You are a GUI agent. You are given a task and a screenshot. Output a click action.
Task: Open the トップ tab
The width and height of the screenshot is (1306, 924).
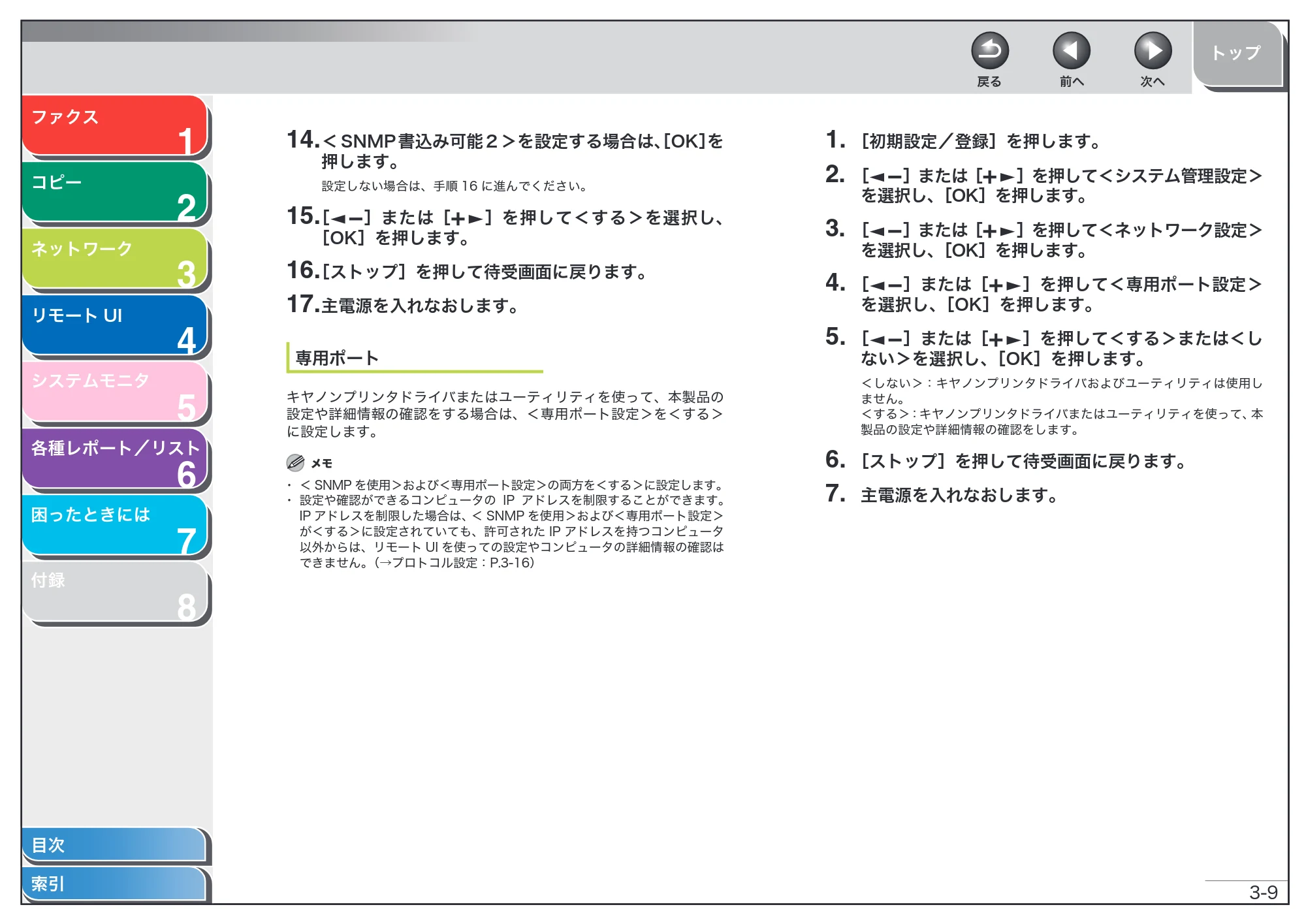point(1237,54)
